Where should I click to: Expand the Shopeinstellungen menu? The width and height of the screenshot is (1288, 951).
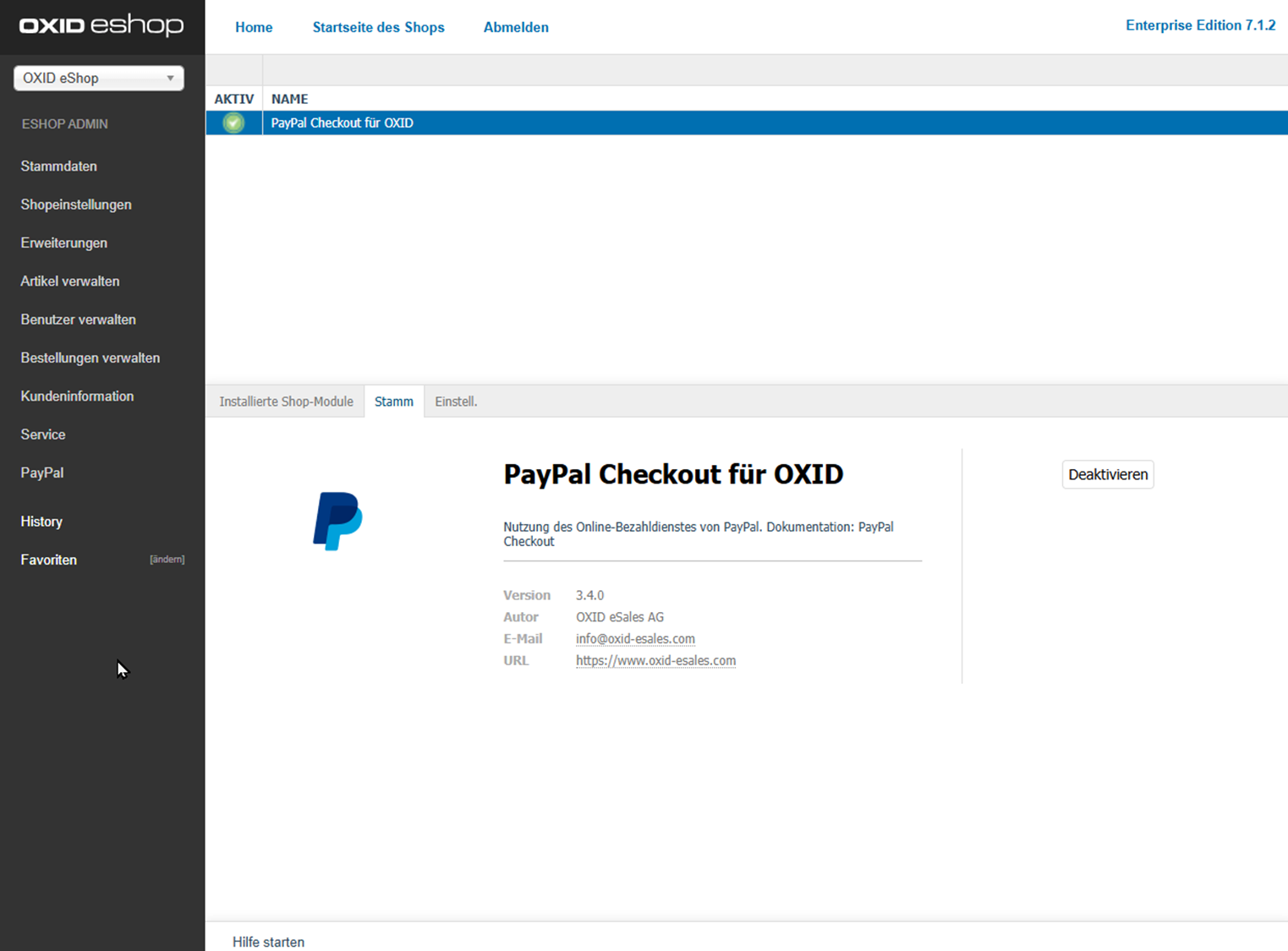(76, 205)
